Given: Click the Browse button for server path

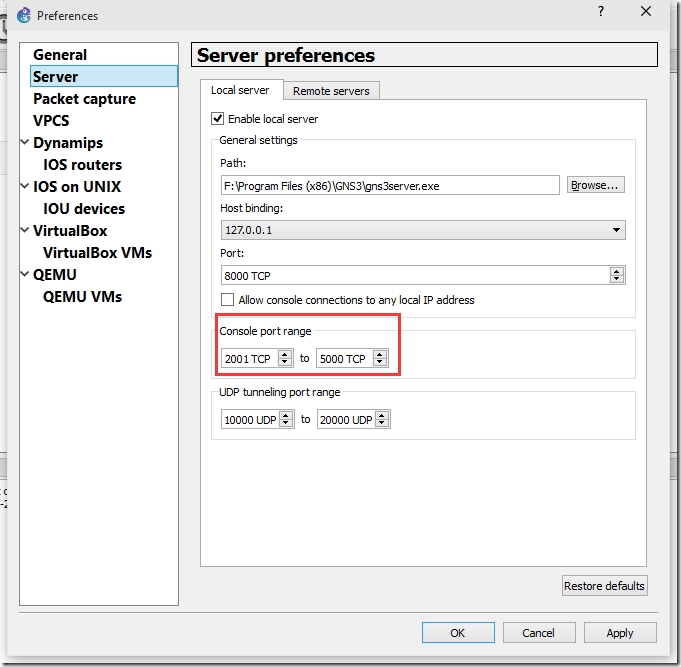Looking at the screenshot, I should [x=595, y=185].
